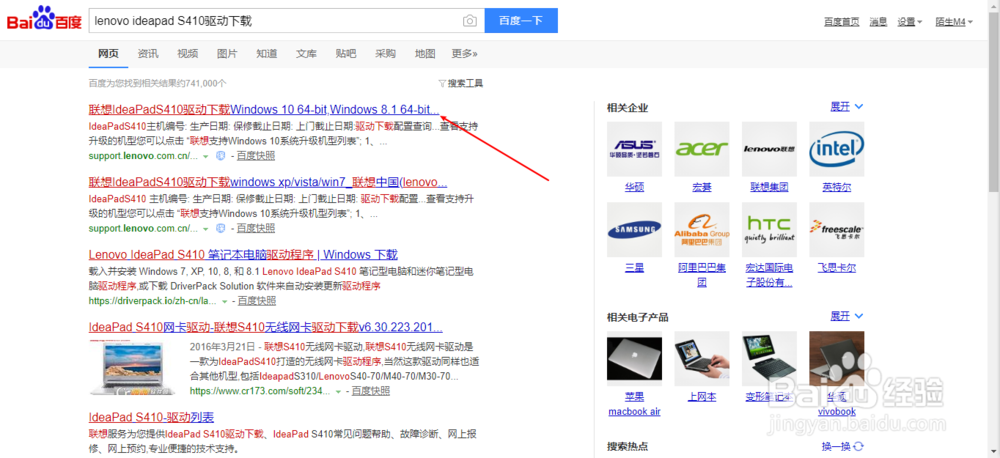This screenshot has width=1000, height=458.
Task: Select the 网页 tab
Action: click(108, 54)
